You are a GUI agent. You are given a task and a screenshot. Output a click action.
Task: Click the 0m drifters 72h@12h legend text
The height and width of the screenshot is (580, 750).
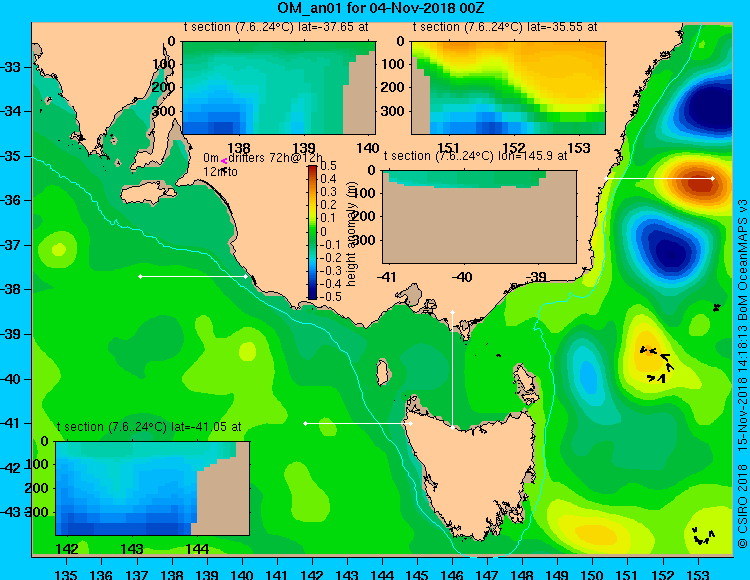(x=263, y=158)
